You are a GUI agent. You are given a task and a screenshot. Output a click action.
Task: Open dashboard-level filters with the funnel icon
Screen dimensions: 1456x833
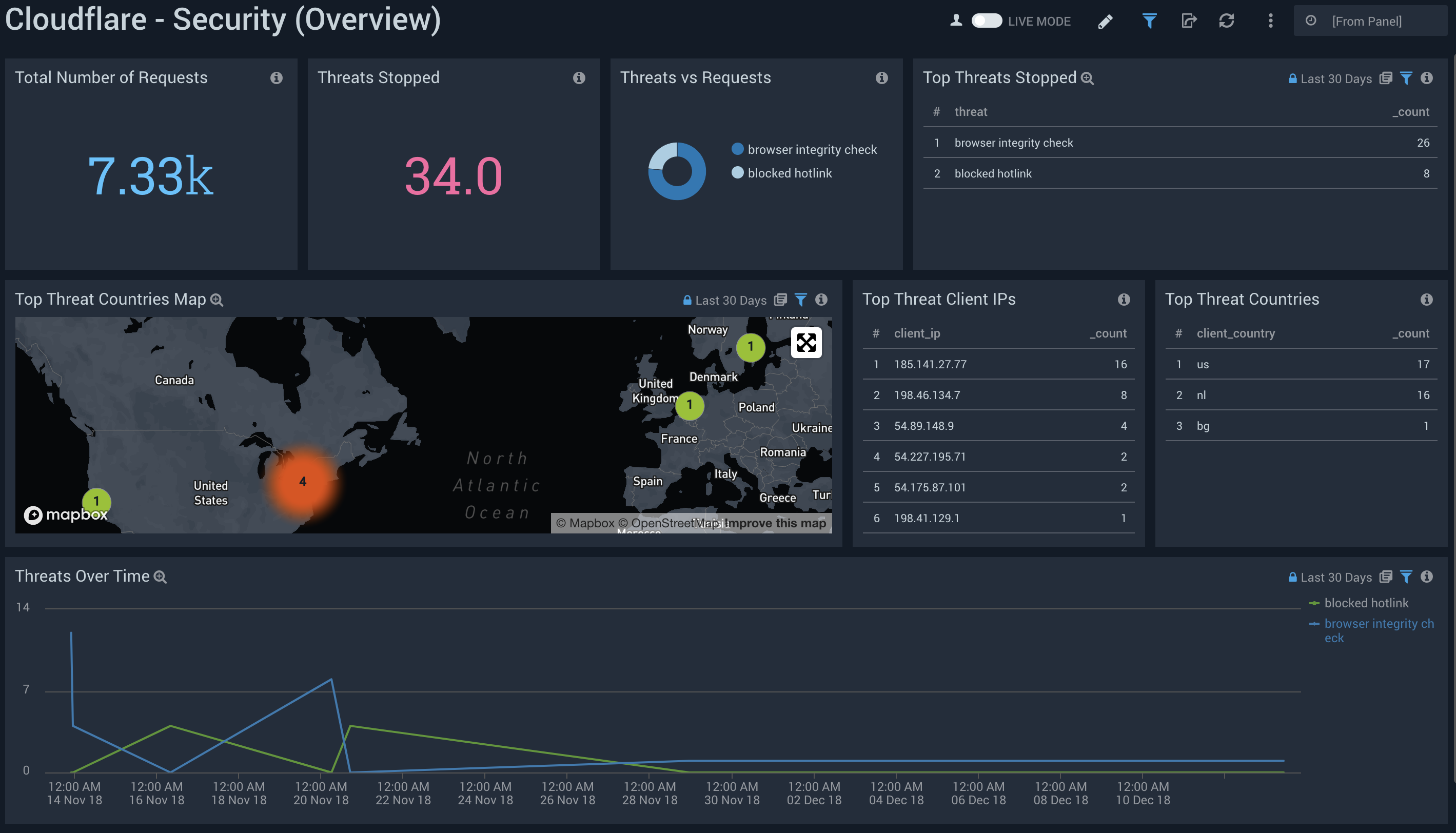tap(1149, 21)
